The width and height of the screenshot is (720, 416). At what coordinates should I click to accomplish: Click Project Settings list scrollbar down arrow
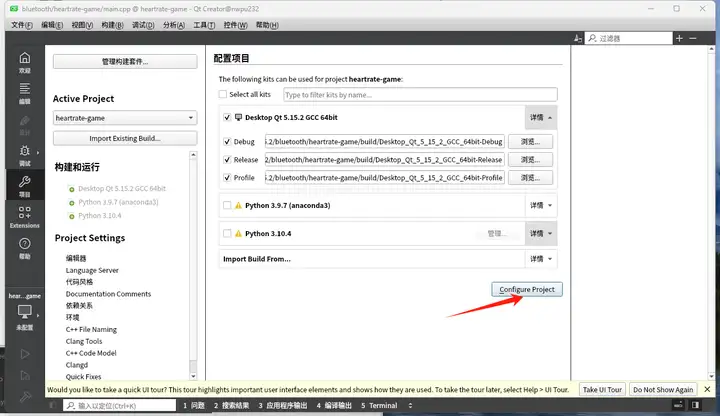pyautogui.click(x=193, y=376)
